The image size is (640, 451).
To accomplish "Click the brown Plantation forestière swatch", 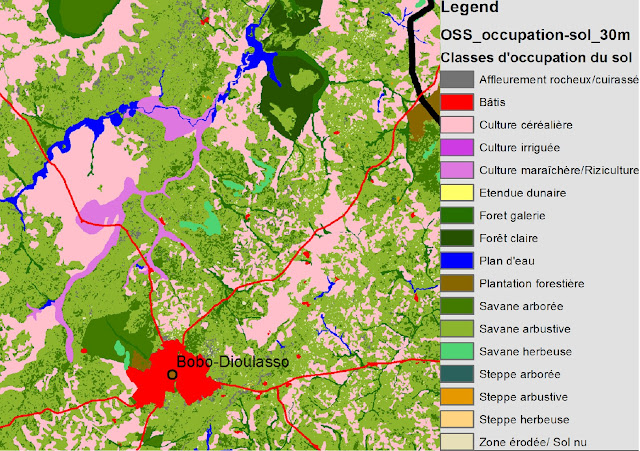I will point(457,283).
